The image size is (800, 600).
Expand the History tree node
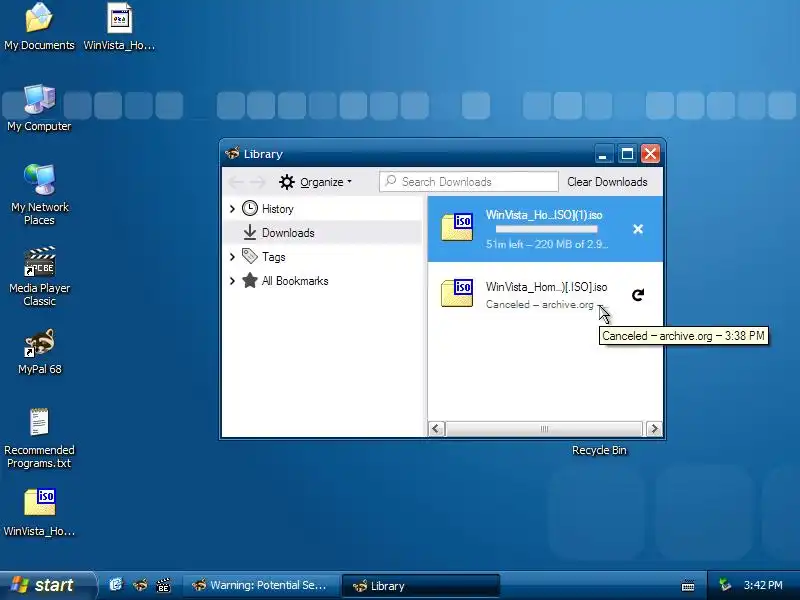pyautogui.click(x=233, y=209)
